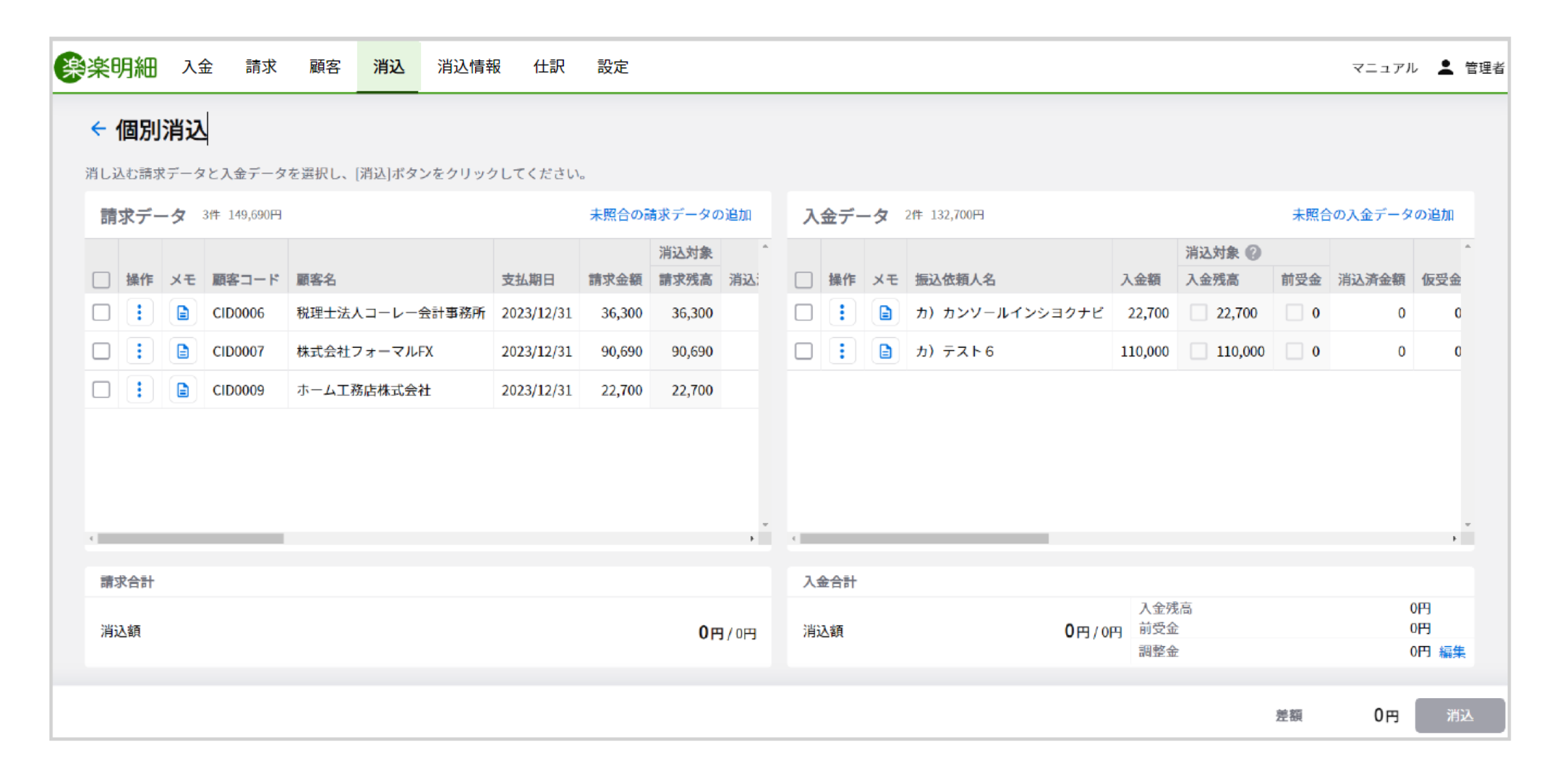The image size is (1568, 778).
Task: Check the 入金残高 box for カ）テスト６
Action: (1199, 351)
